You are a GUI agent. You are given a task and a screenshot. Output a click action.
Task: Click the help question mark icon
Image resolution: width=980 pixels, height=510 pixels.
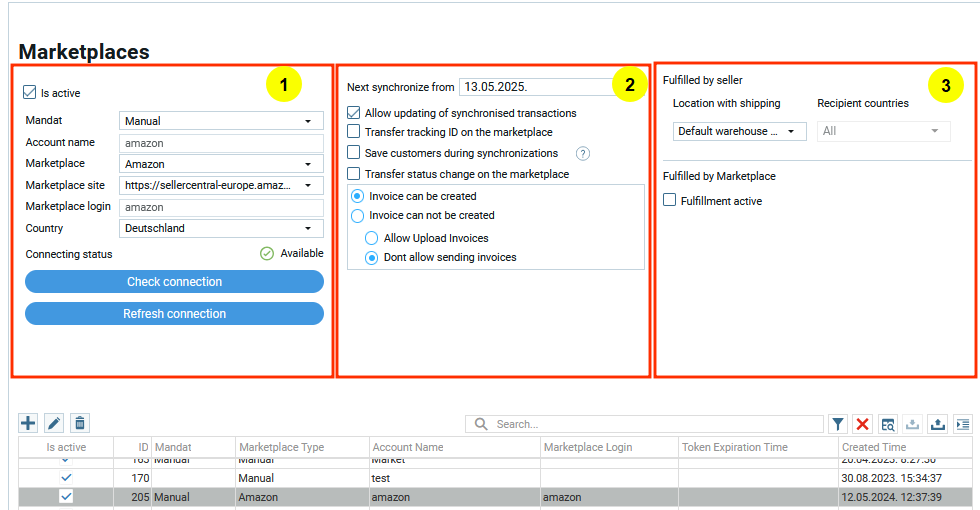(584, 154)
